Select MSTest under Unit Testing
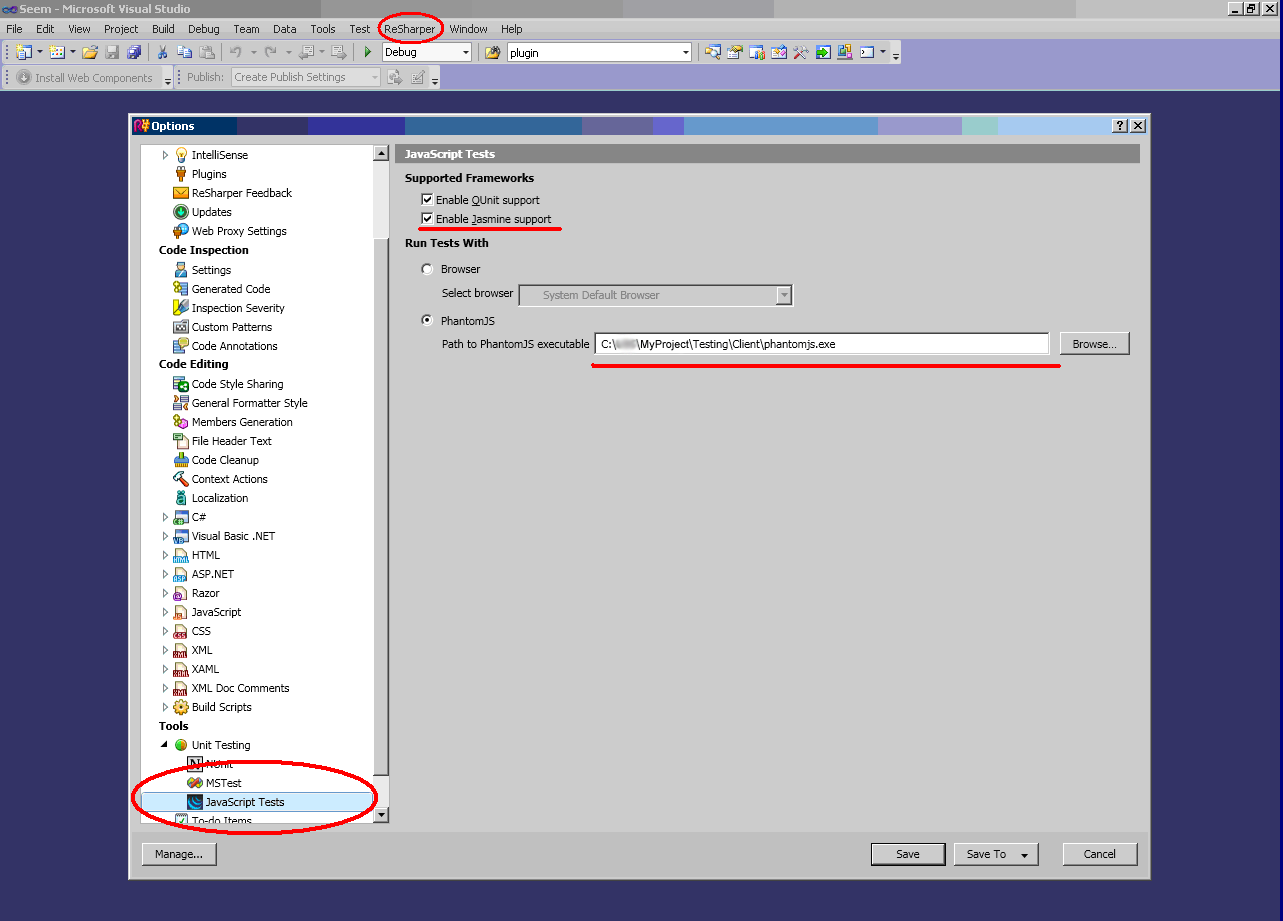Screen dimensions: 1283x921 (x=223, y=783)
